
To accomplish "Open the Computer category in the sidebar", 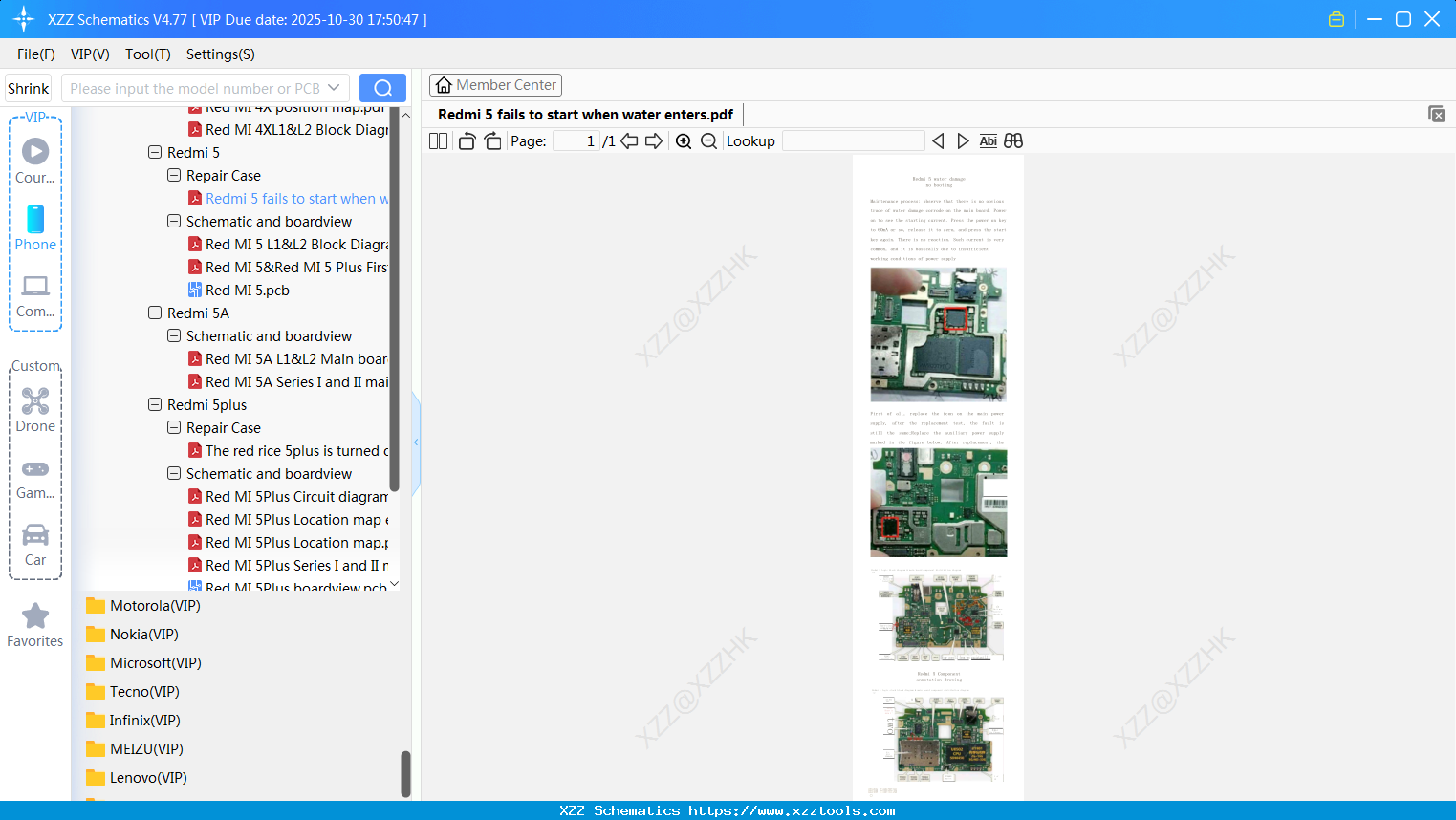I will (35, 295).
